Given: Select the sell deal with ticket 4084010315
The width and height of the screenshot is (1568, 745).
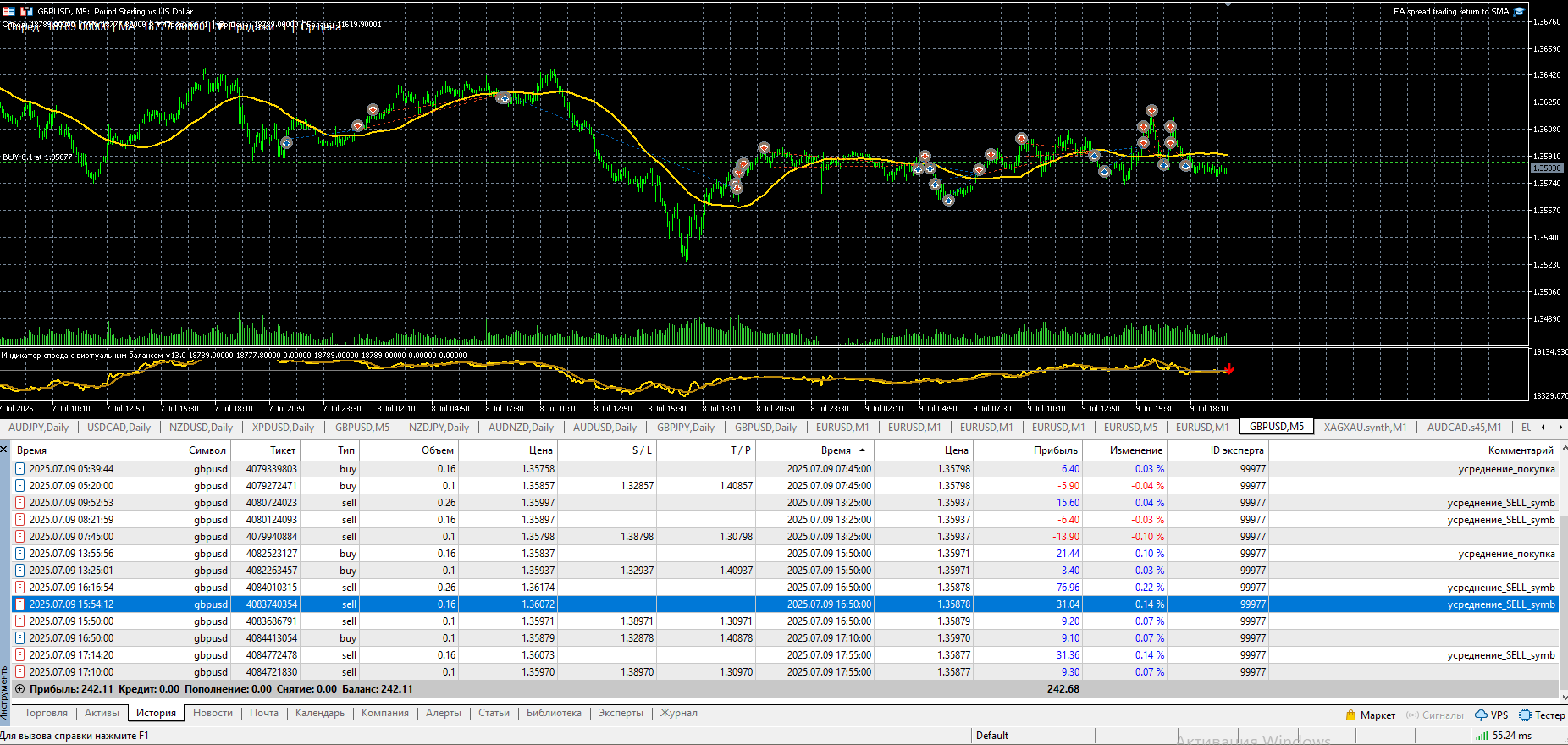Looking at the screenshot, I should point(271,588).
